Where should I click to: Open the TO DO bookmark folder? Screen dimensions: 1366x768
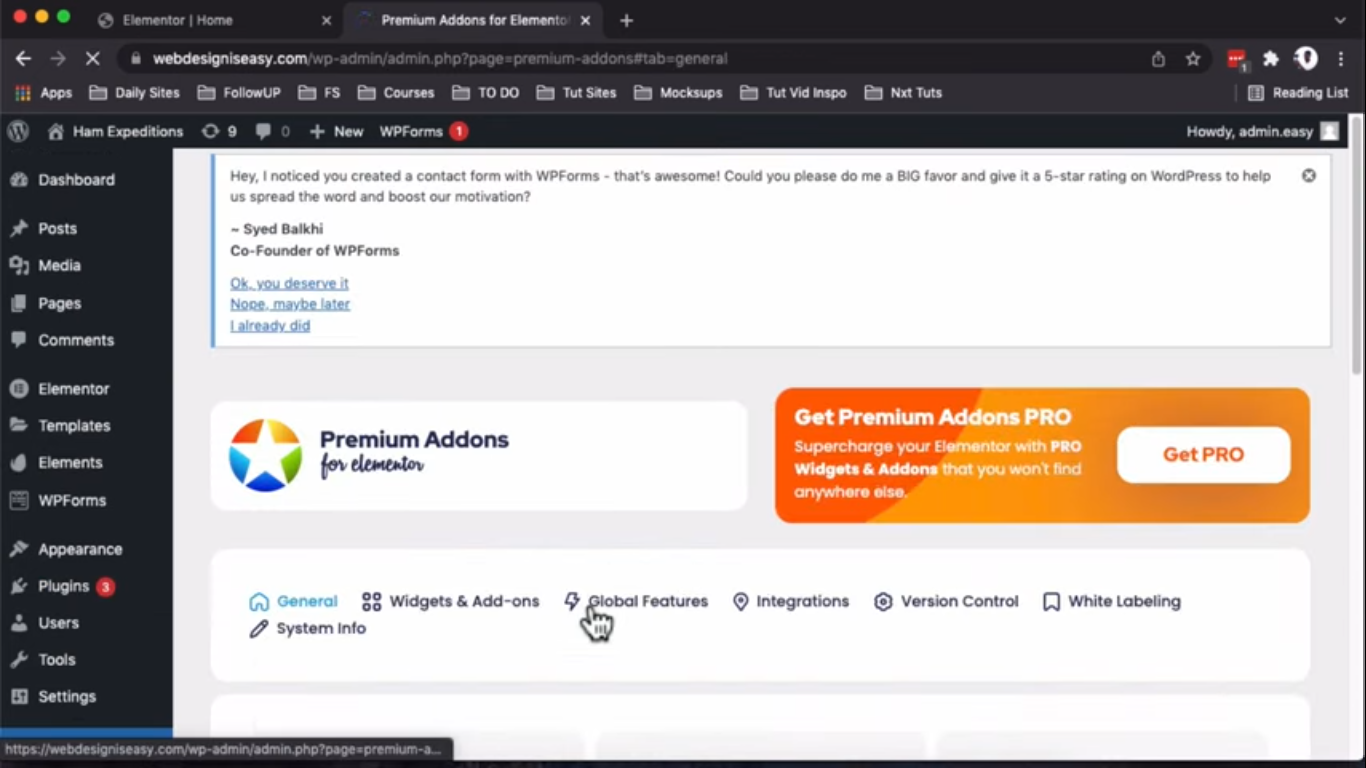485,93
